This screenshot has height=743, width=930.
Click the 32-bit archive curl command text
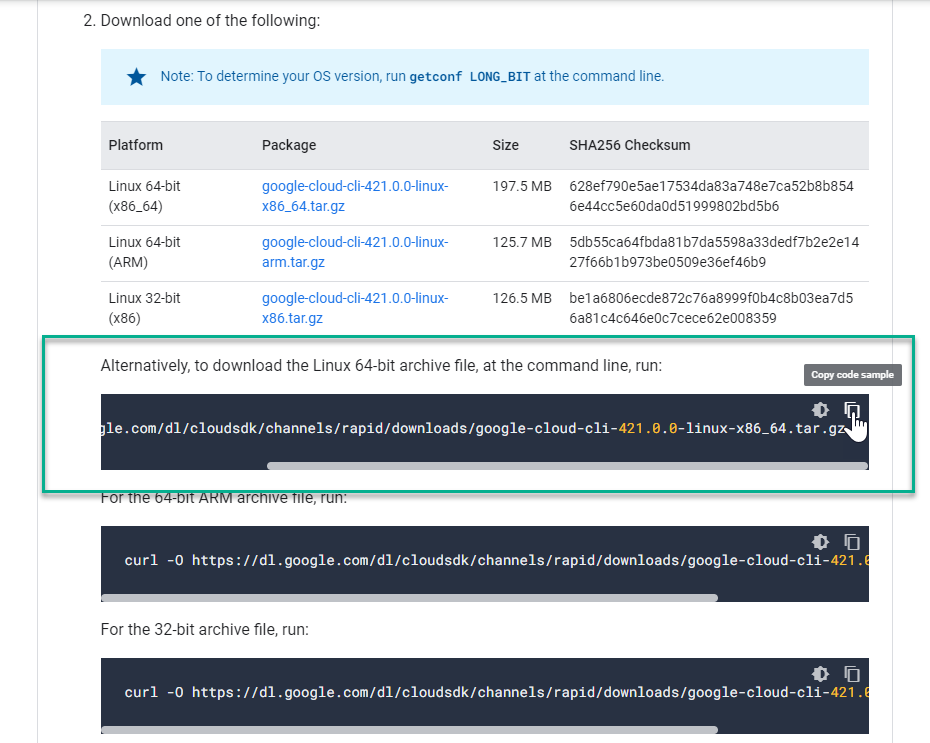pyautogui.click(x=496, y=693)
